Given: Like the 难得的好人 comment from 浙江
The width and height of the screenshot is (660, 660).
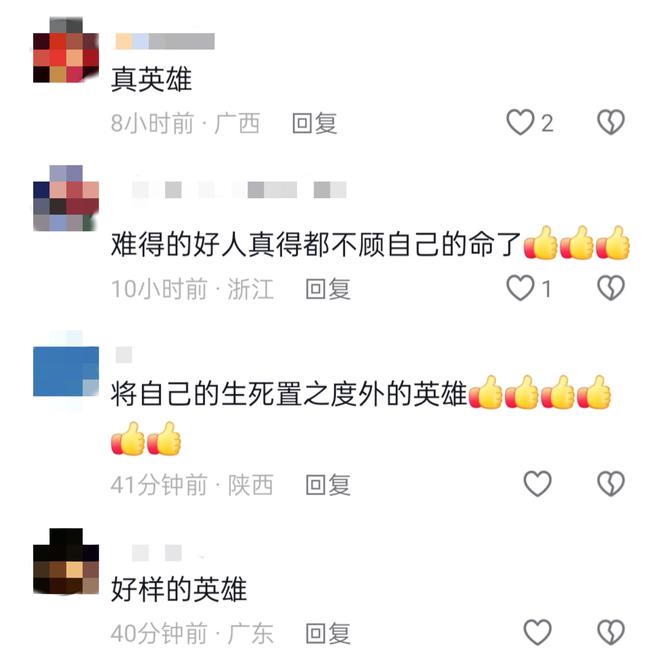Looking at the screenshot, I should pyautogui.click(x=520, y=288).
